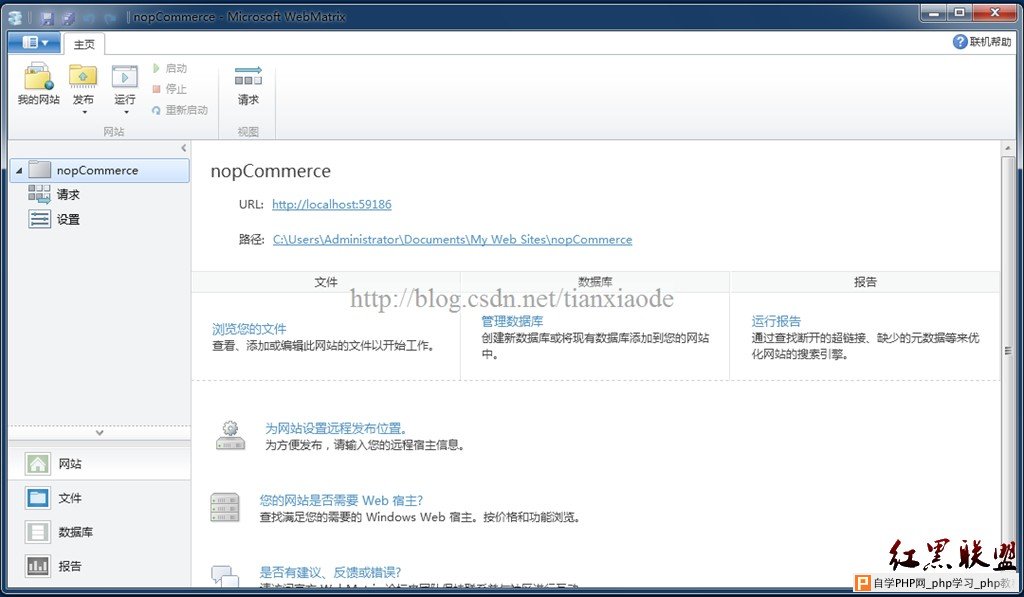The width and height of the screenshot is (1024, 597).
Task: Open the http://localhost:59186 URL link
Action: (x=332, y=204)
